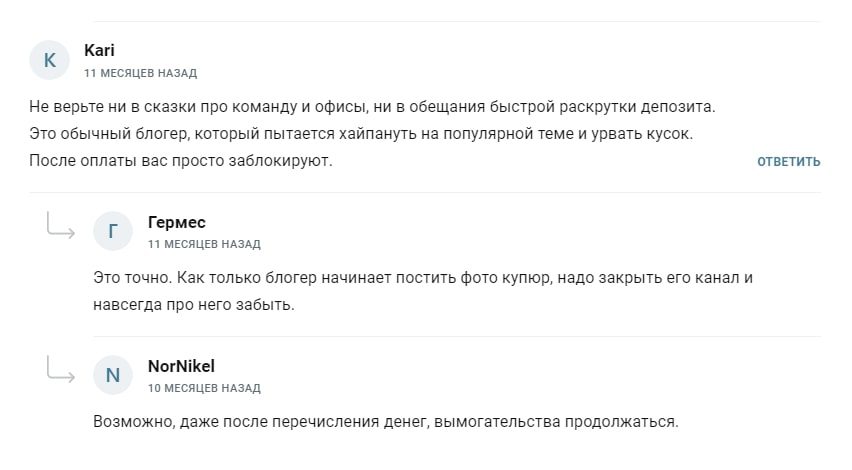The height and width of the screenshot is (470, 852).
Task: Click the "10 месяцев назад" timestamp
Action: pyautogui.click(x=204, y=388)
